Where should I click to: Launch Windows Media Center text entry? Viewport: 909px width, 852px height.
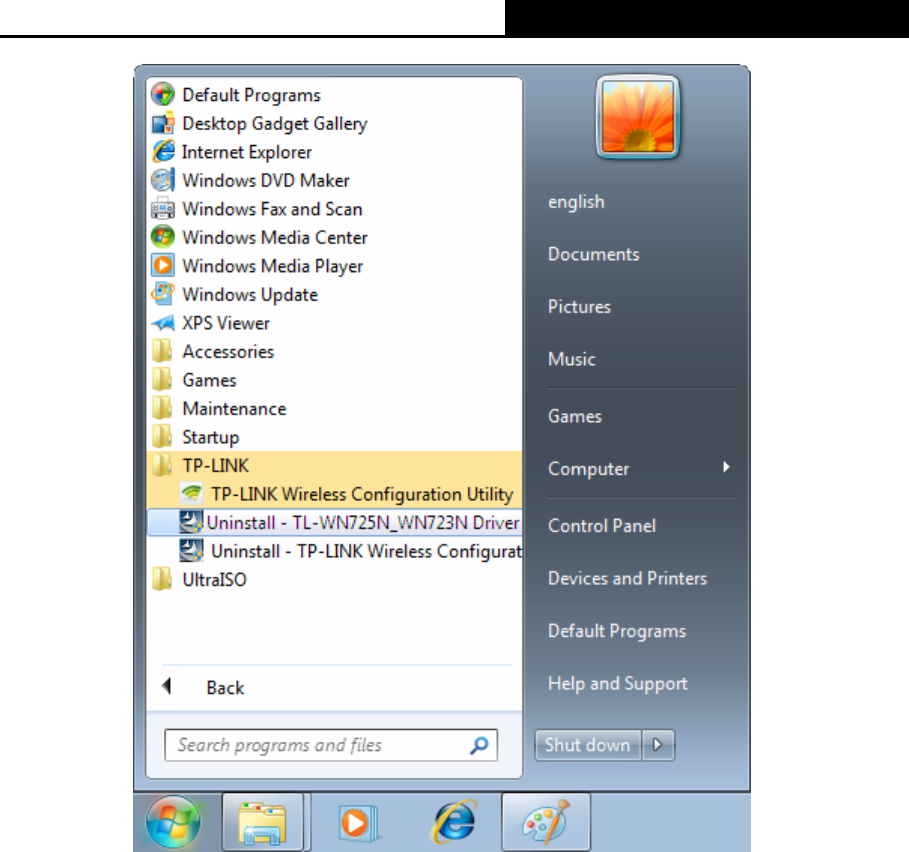(275, 237)
